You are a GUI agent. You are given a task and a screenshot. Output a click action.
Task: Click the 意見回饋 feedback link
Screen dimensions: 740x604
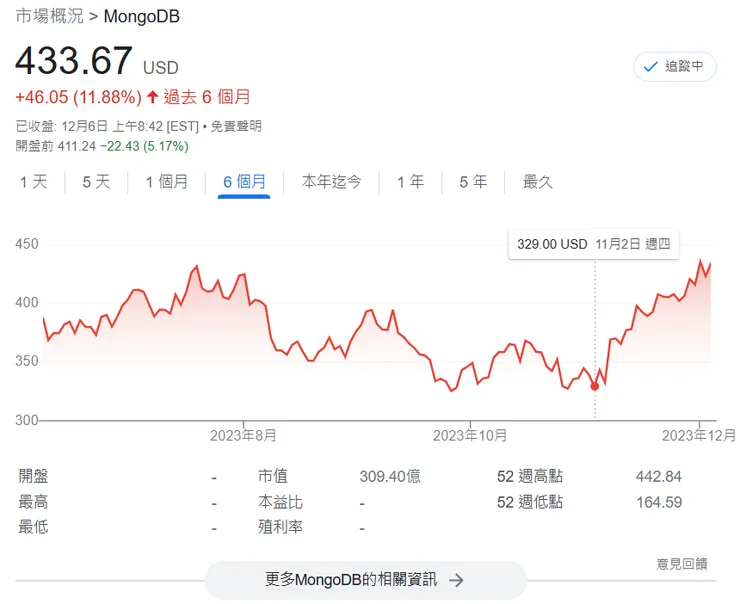click(682, 564)
